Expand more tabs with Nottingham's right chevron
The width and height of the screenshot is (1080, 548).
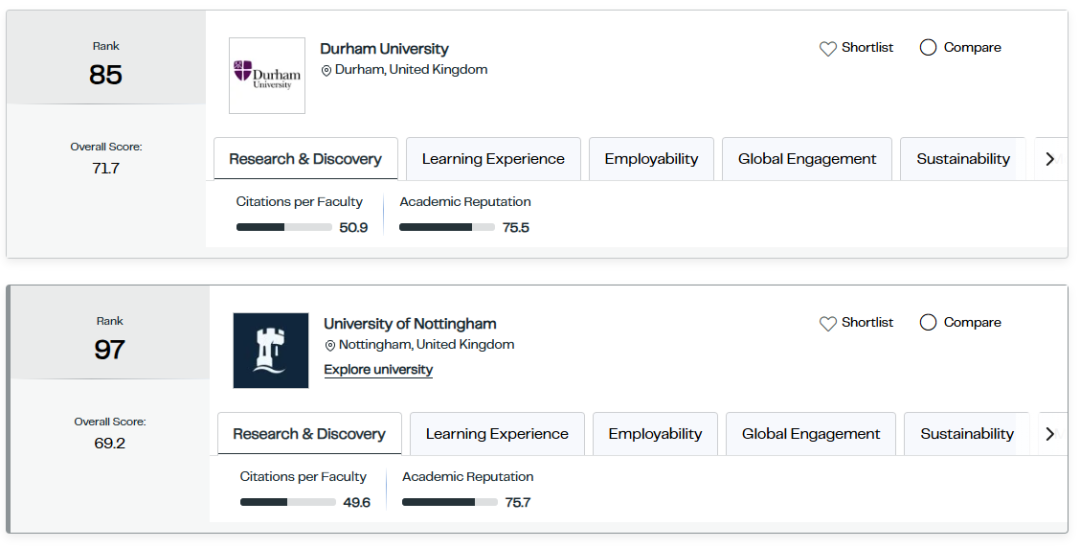click(x=1050, y=434)
